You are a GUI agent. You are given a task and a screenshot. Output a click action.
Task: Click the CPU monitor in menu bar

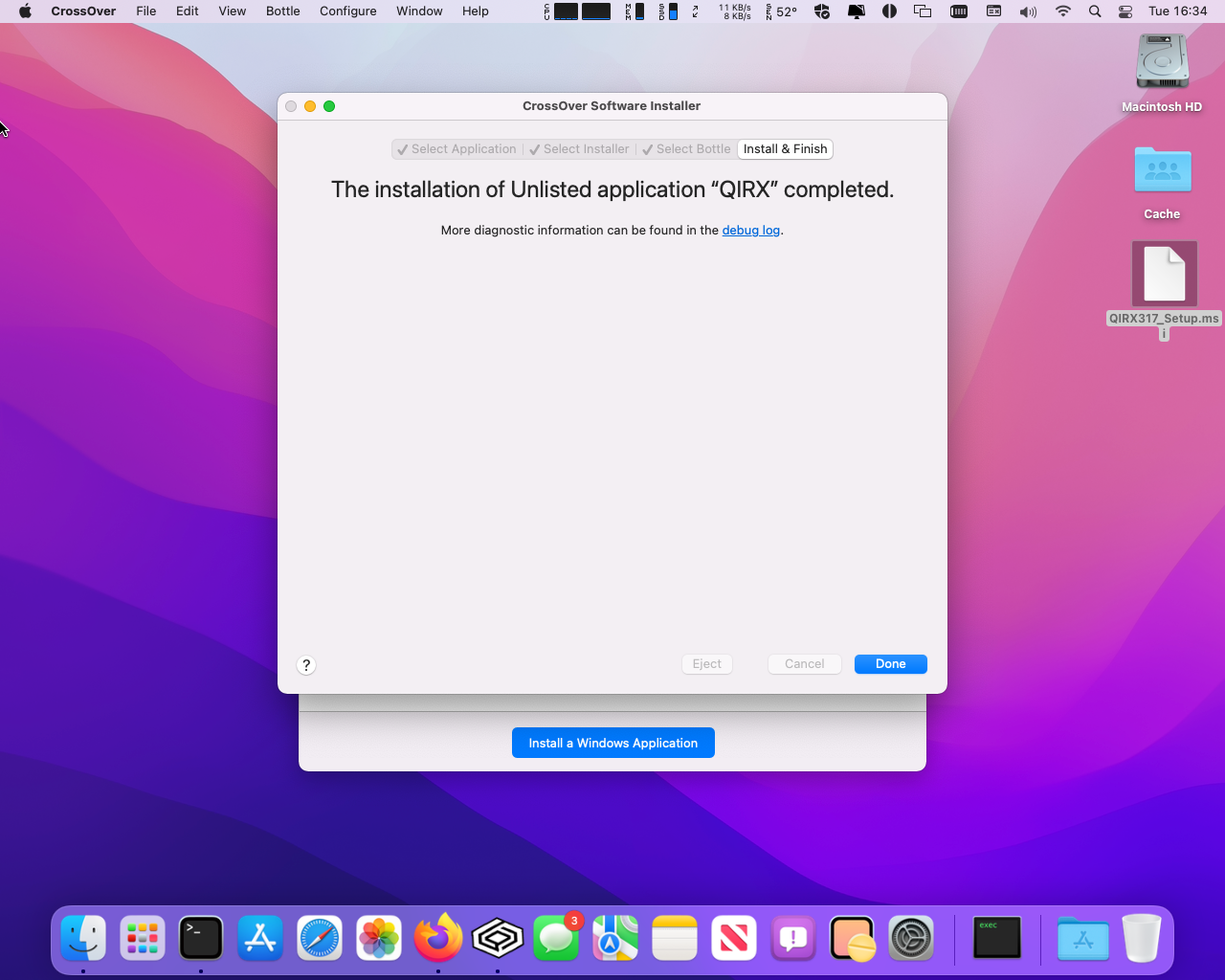click(x=578, y=11)
